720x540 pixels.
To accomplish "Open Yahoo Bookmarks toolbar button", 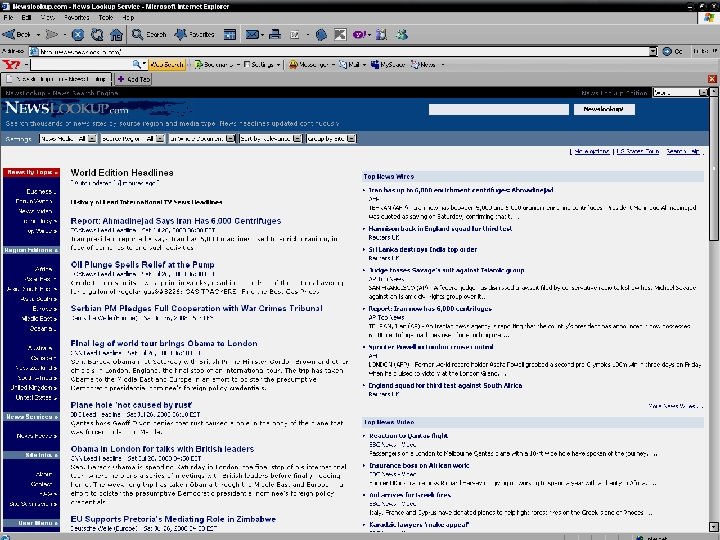I will click(214, 65).
